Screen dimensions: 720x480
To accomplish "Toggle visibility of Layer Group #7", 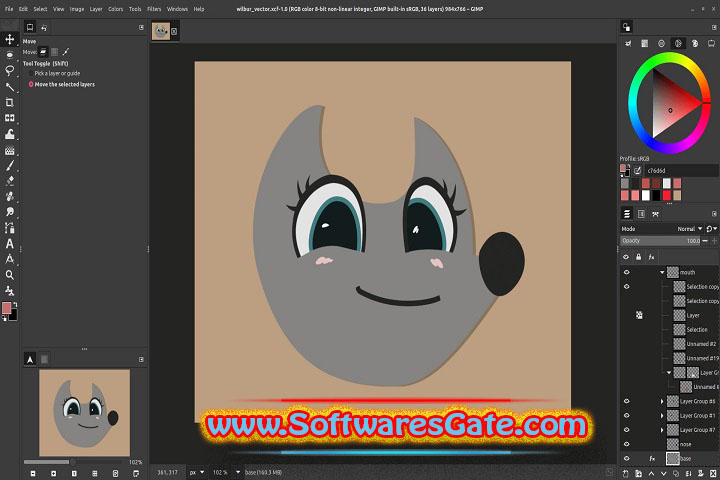I will pyautogui.click(x=626, y=430).
